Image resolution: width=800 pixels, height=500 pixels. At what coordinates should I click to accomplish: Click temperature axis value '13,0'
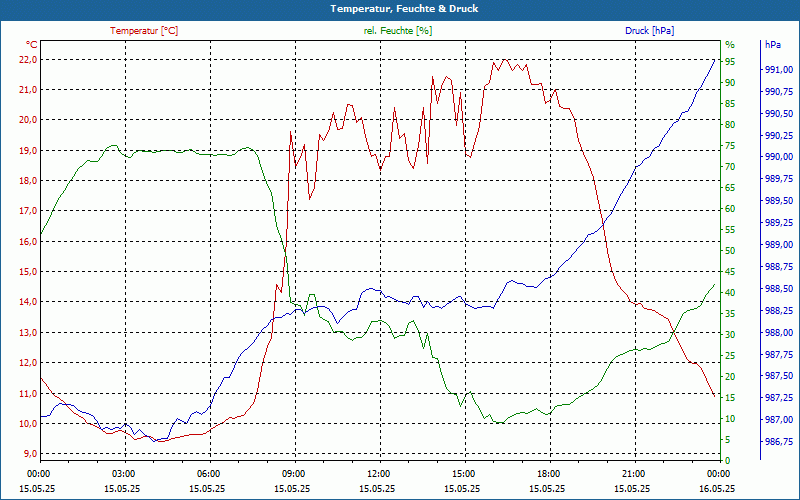coord(28,332)
